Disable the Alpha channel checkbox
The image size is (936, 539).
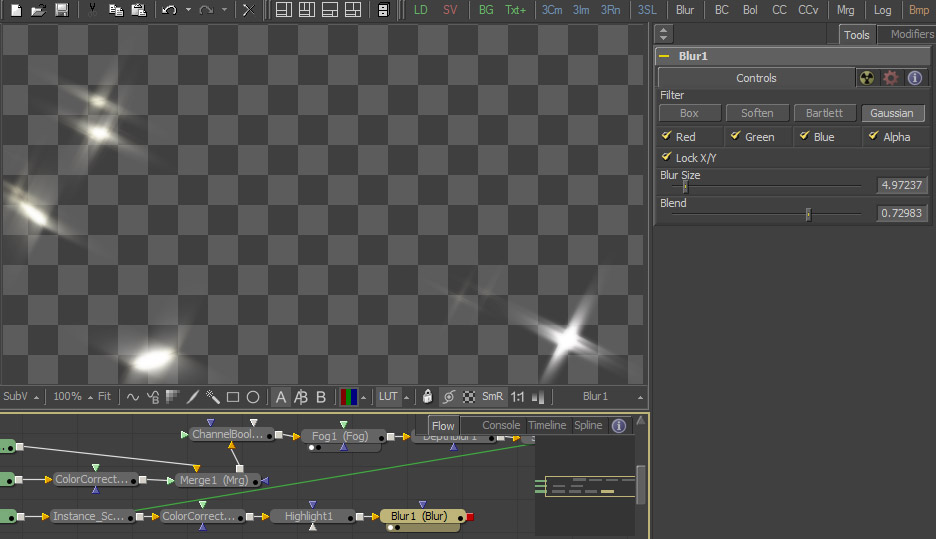874,136
